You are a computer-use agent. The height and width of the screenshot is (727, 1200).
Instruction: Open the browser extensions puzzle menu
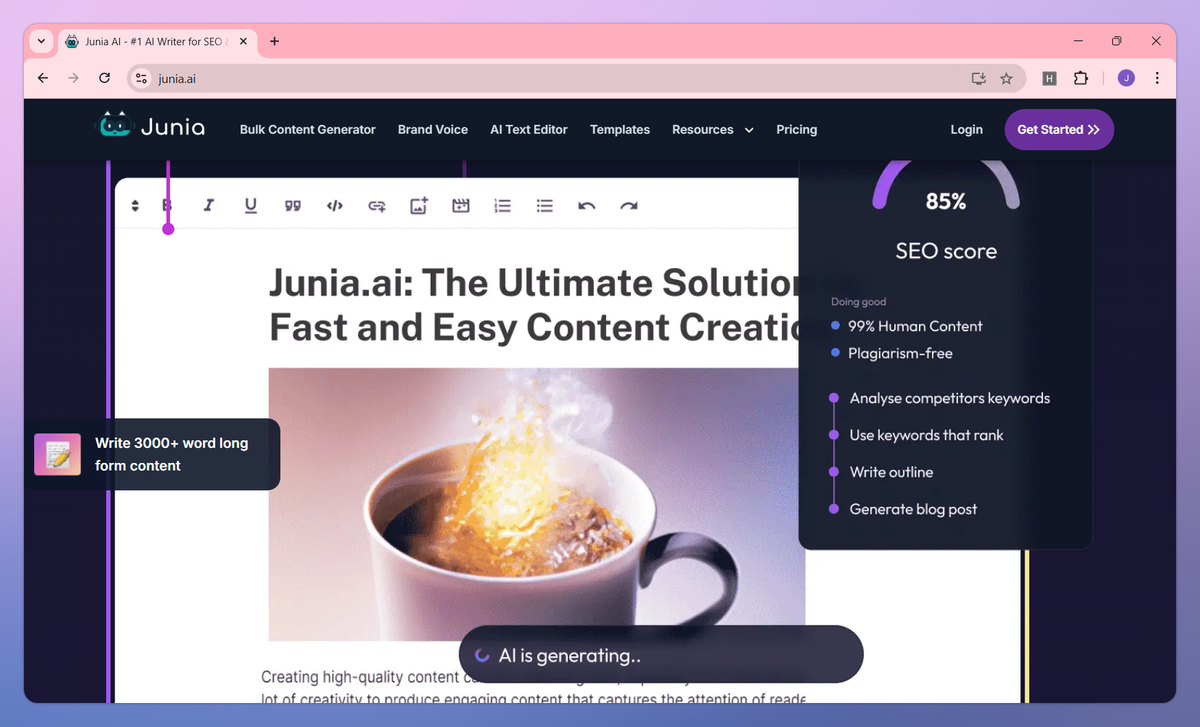point(1080,78)
